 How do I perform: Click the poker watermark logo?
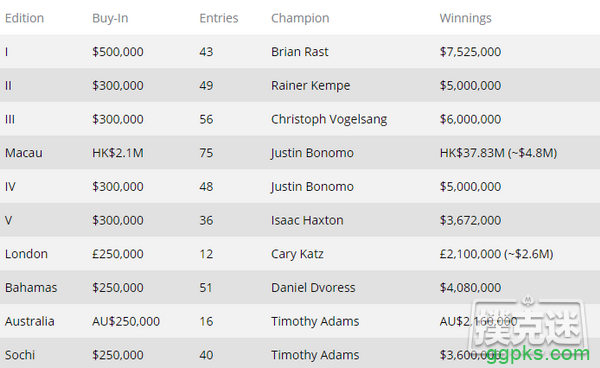[527, 322]
